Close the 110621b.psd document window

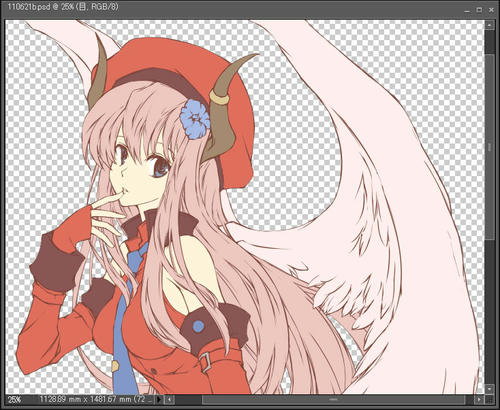point(491,10)
